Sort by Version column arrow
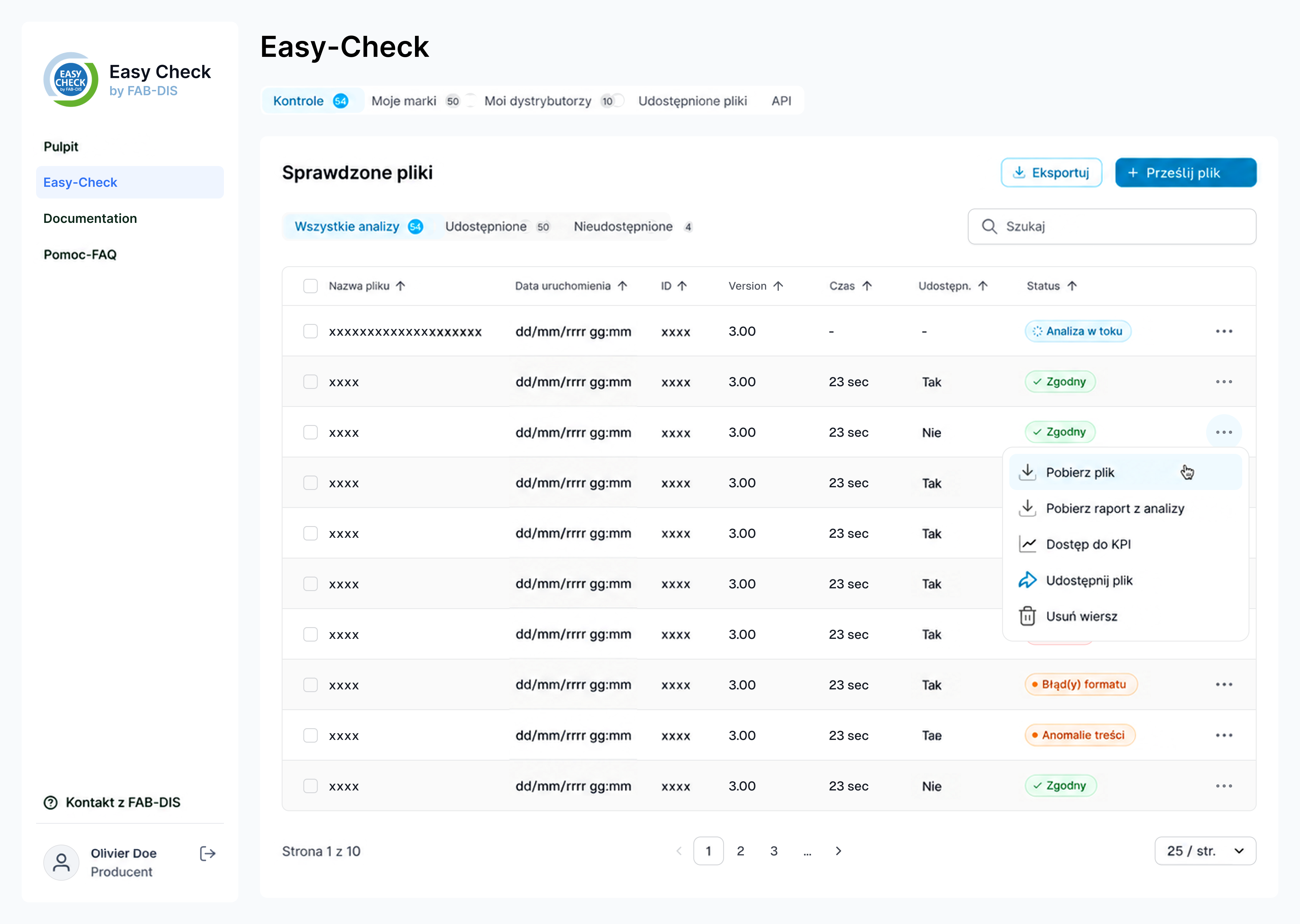Screen dimensions: 1300x924 (x=778, y=286)
